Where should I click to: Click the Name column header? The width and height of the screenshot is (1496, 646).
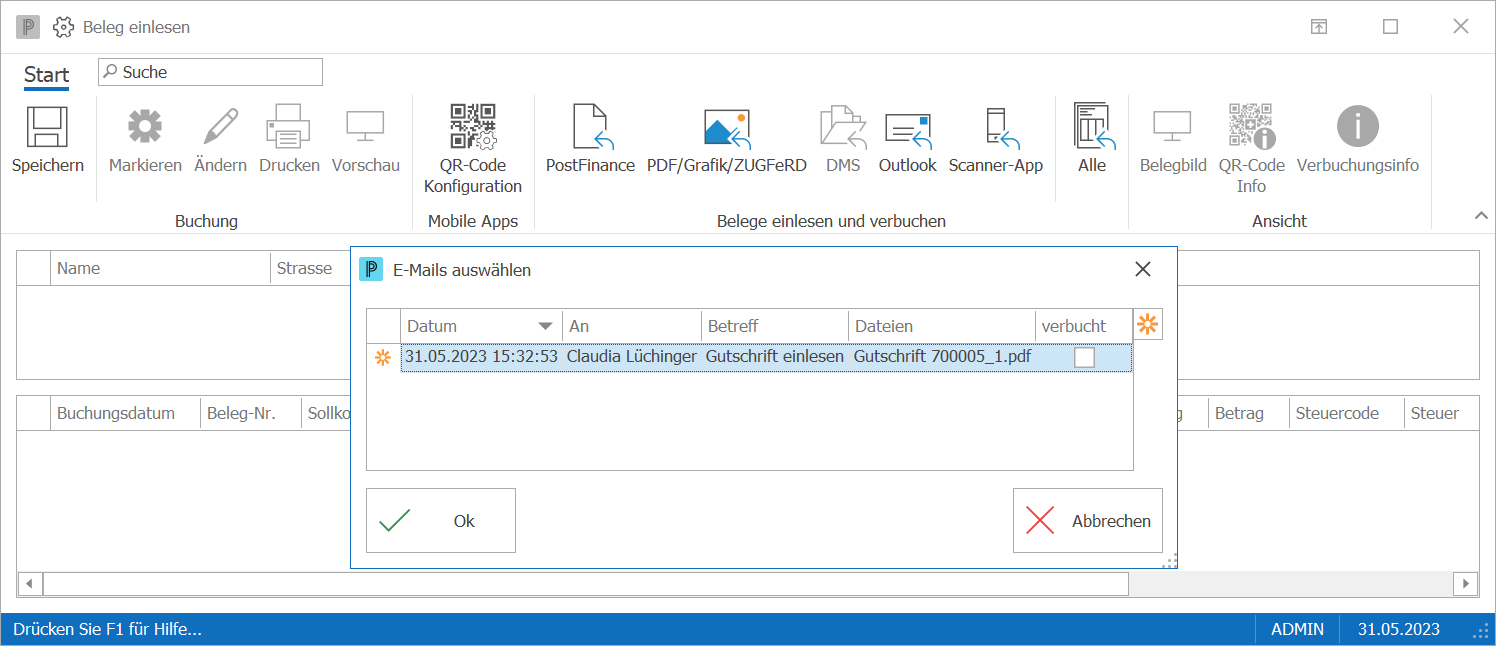(x=160, y=268)
